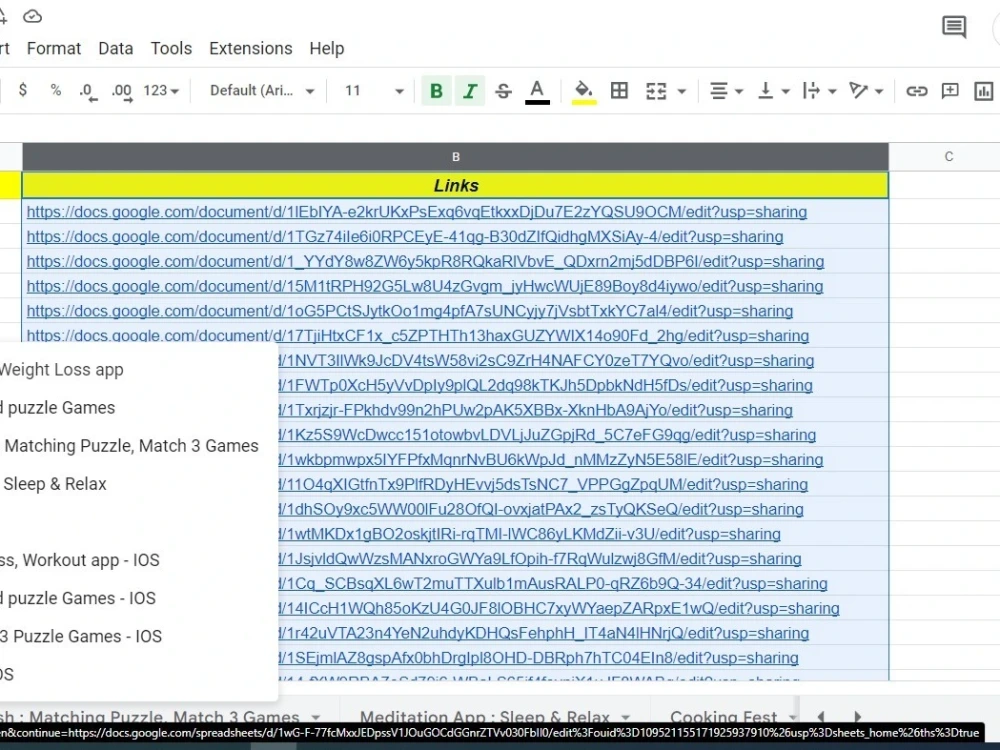Screen dimensions: 1000x750
Task: Format selection as currency
Action: click(23, 91)
